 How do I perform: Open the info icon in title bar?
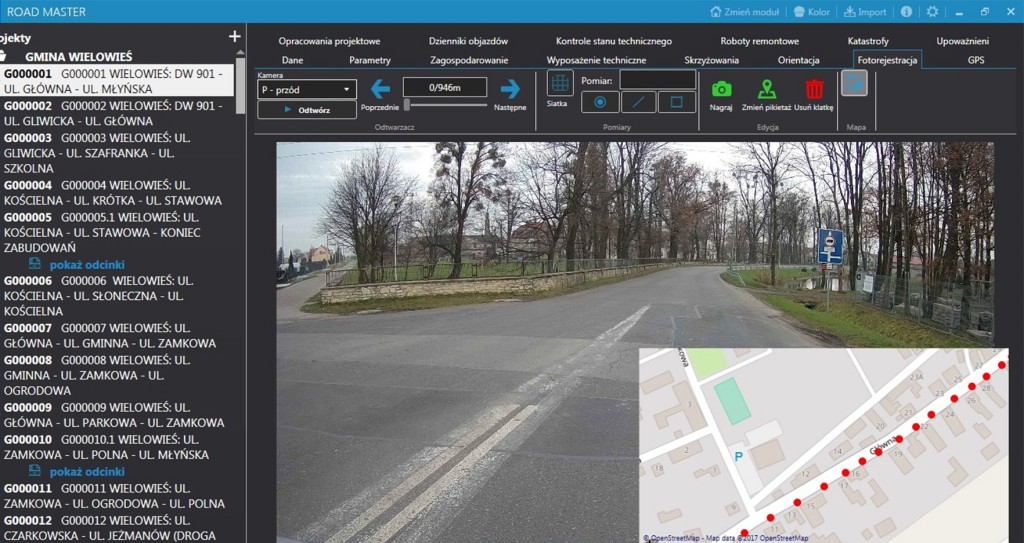pyautogui.click(x=906, y=12)
